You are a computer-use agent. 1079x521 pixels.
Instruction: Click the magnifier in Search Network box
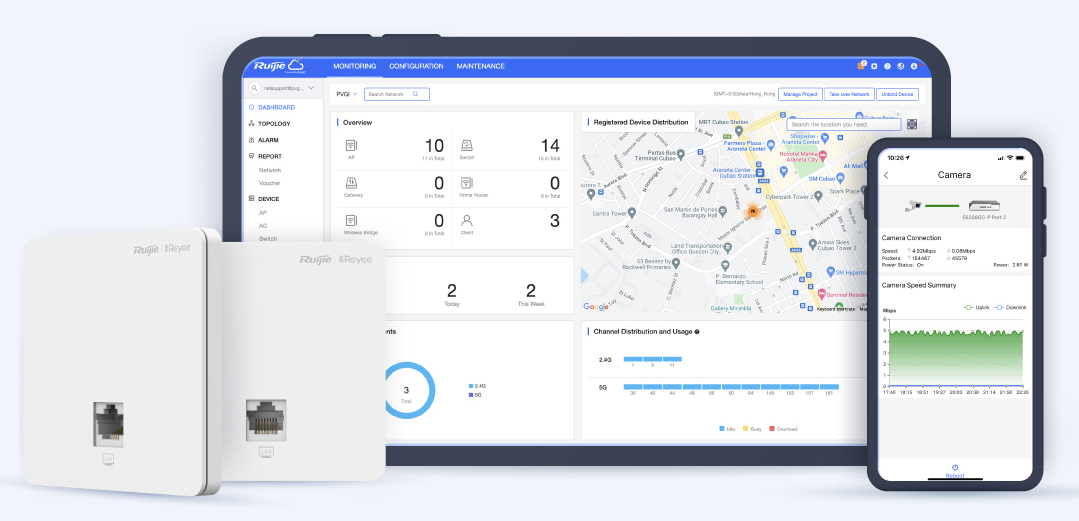pyautogui.click(x=416, y=94)
